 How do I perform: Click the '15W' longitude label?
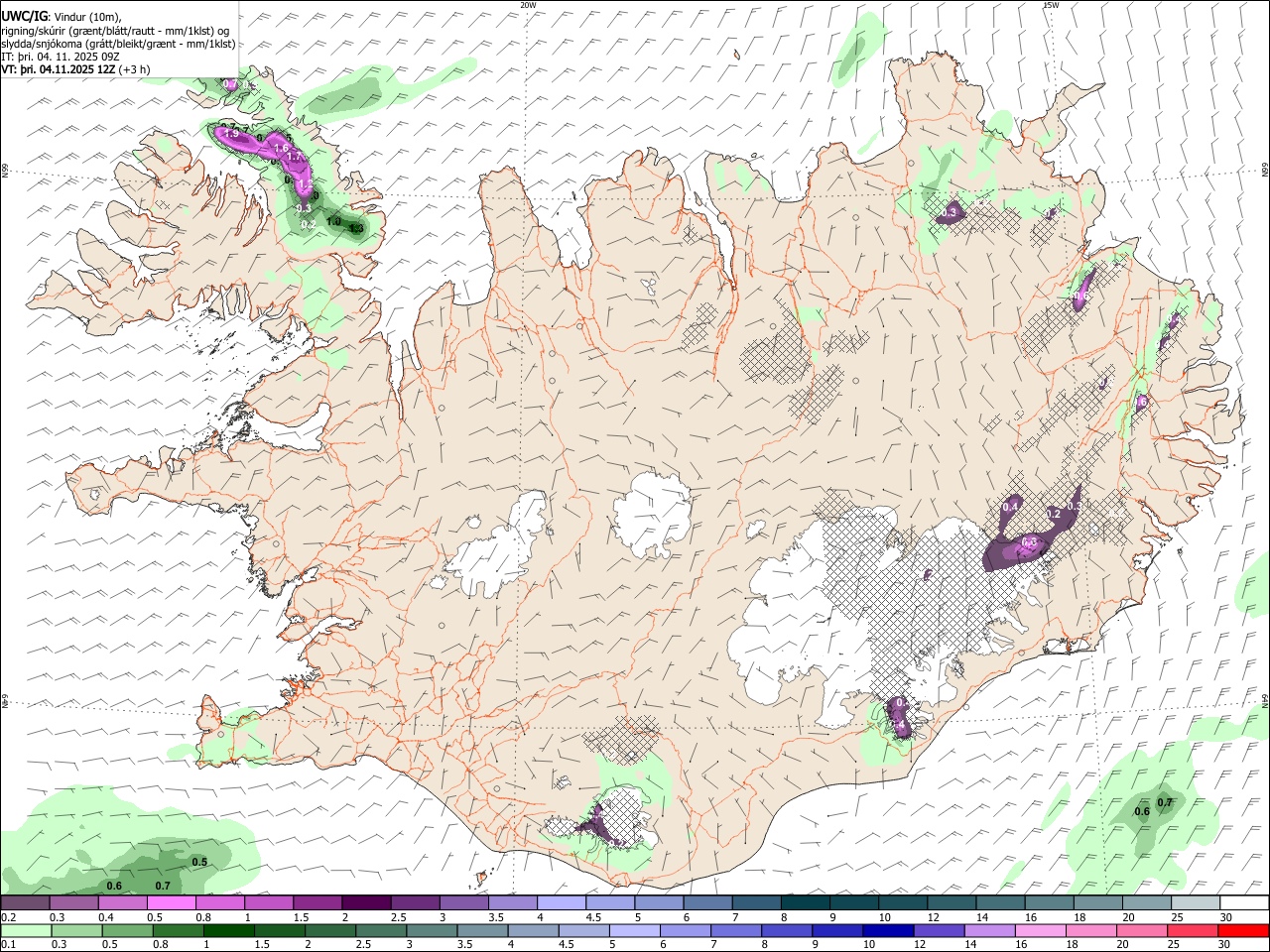click(1051, 5)
